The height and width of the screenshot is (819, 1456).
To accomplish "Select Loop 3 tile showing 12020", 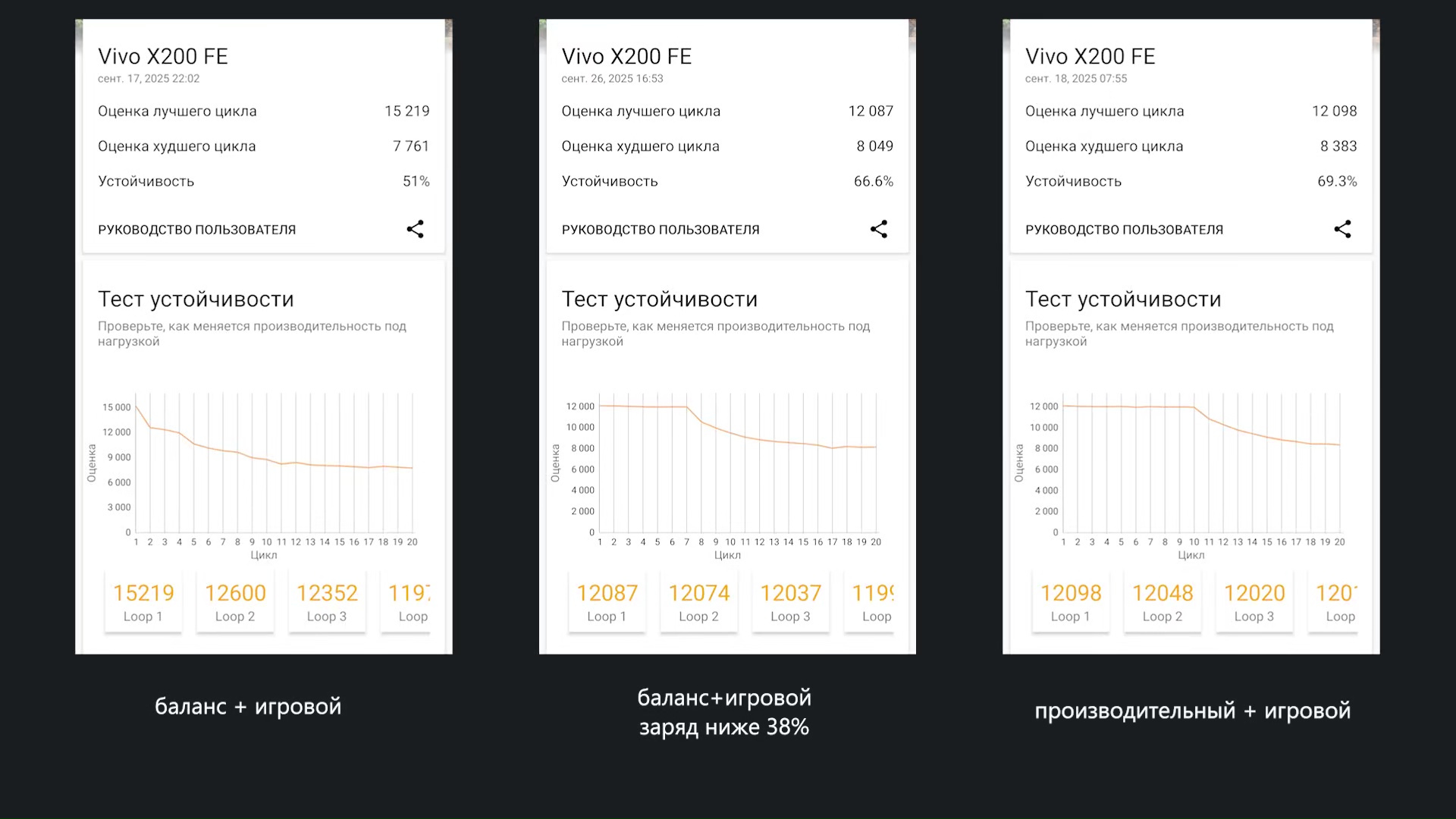I will coord(1254,602).
